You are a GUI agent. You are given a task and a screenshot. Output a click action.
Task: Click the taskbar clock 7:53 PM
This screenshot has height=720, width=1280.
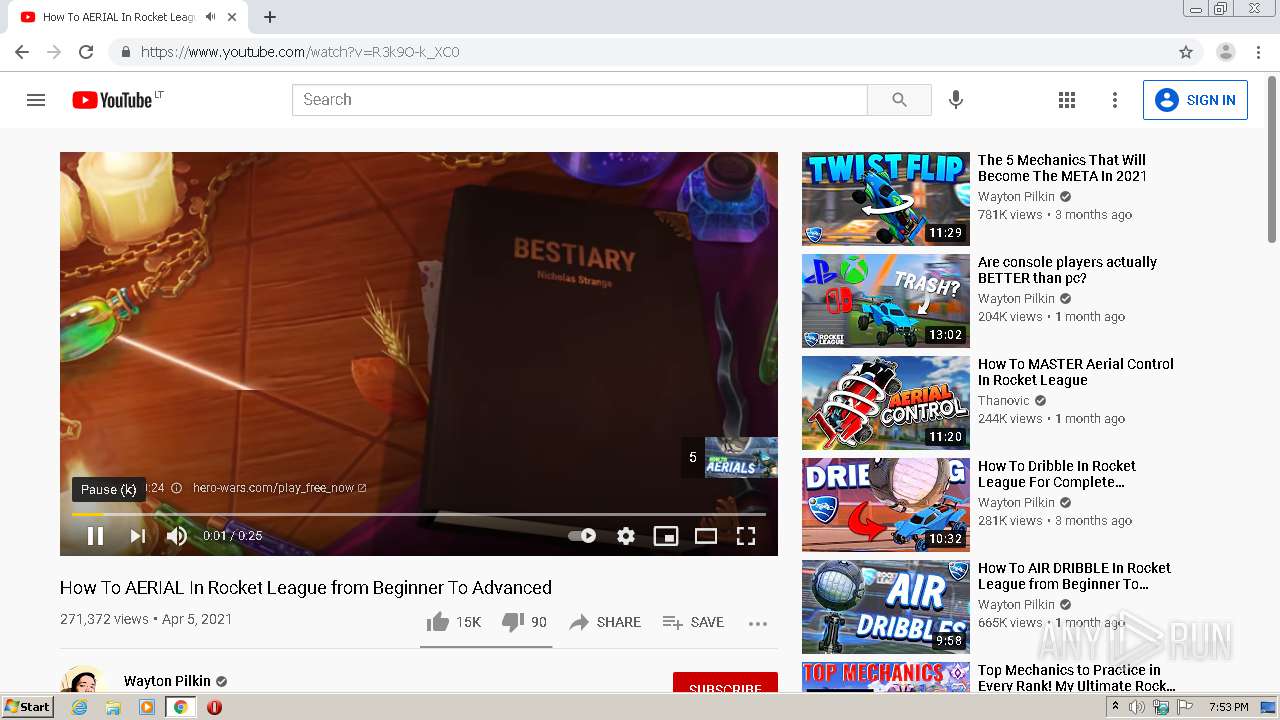[1228, 707]
